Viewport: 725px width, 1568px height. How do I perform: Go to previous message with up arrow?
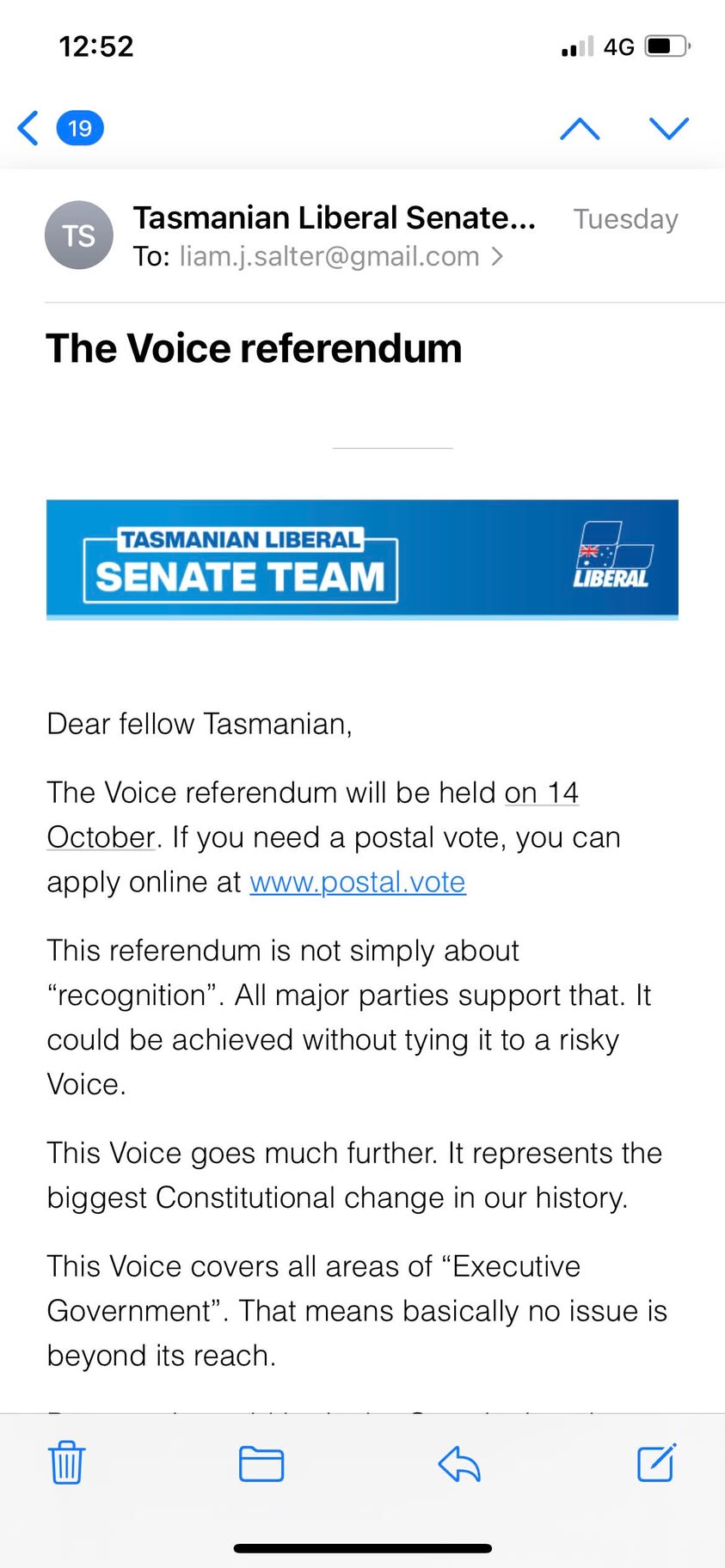580,128
